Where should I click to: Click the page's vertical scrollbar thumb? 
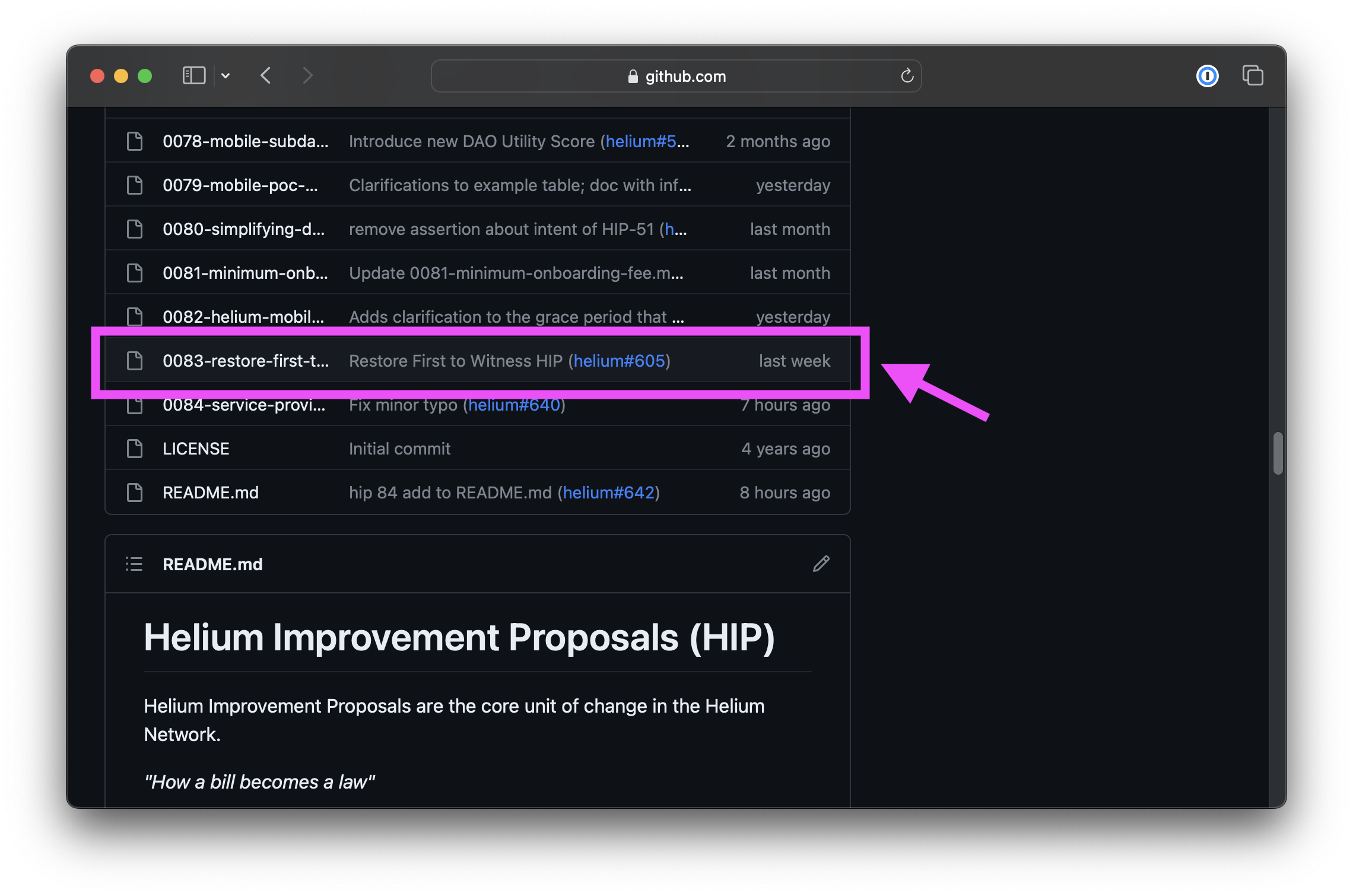tap(1278, 453)
